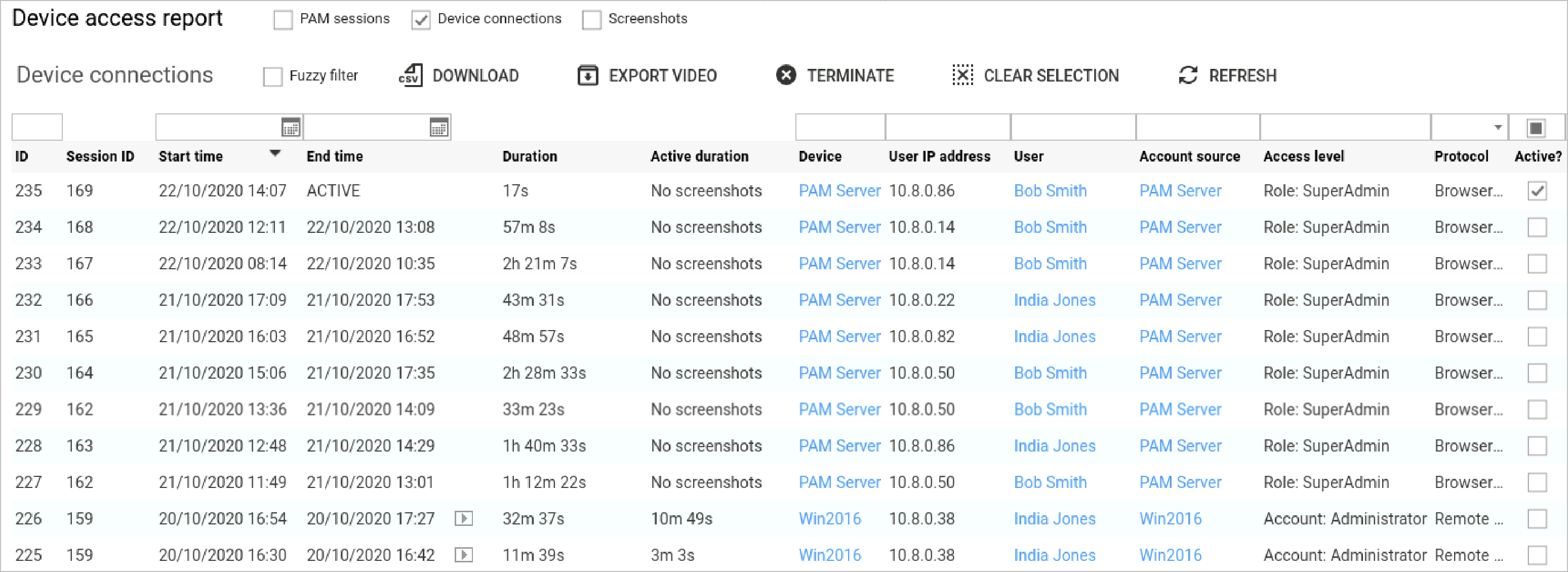Focus the Account source filter field
Screen dimensions: 1568x572
pyautogui.click(x=1198, y=128)
